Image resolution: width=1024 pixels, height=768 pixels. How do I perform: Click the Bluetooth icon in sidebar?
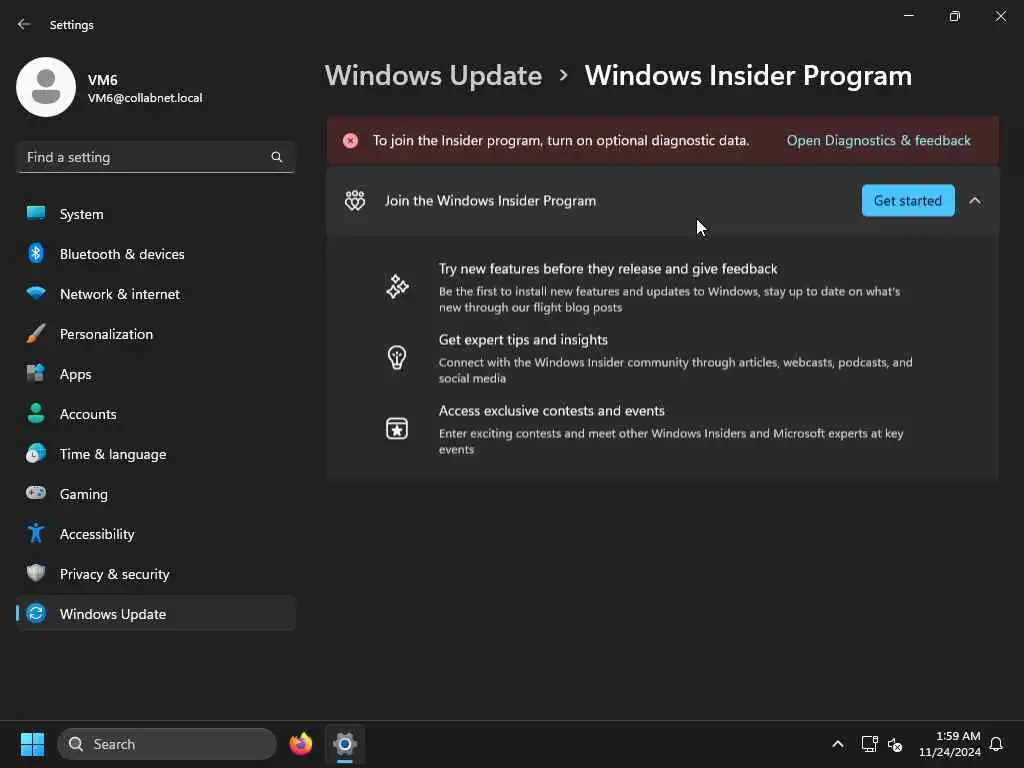coord(36,253)
